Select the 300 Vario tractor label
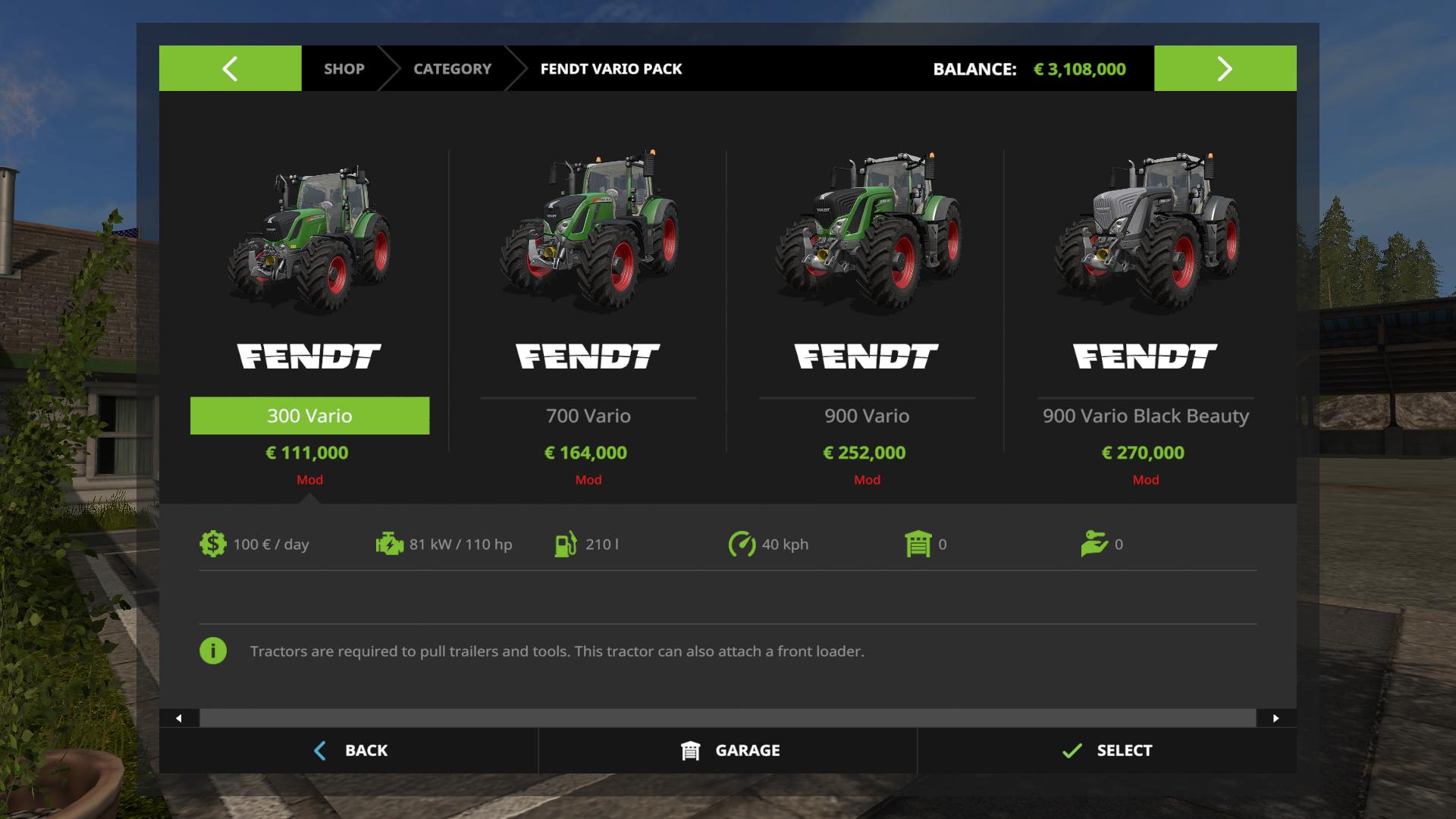The image size is (1456, 819). coord(309,416)
